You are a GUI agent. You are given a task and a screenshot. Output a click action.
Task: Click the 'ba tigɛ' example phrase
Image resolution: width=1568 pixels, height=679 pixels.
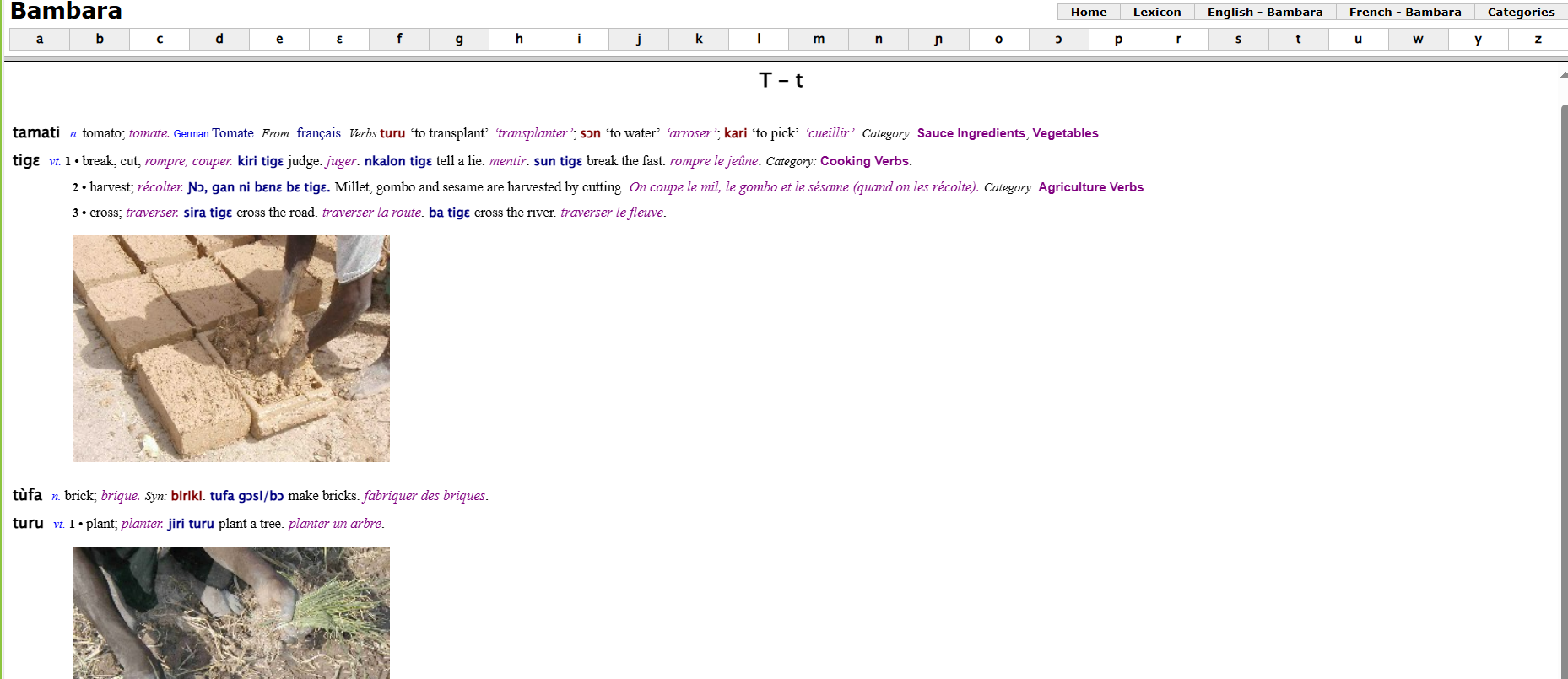[x=449, y=213]
